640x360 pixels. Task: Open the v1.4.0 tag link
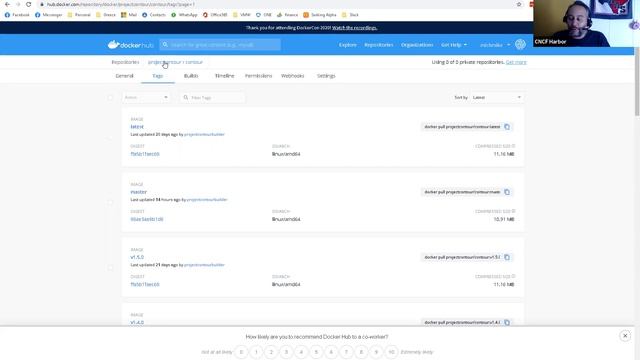coord(137,322)
